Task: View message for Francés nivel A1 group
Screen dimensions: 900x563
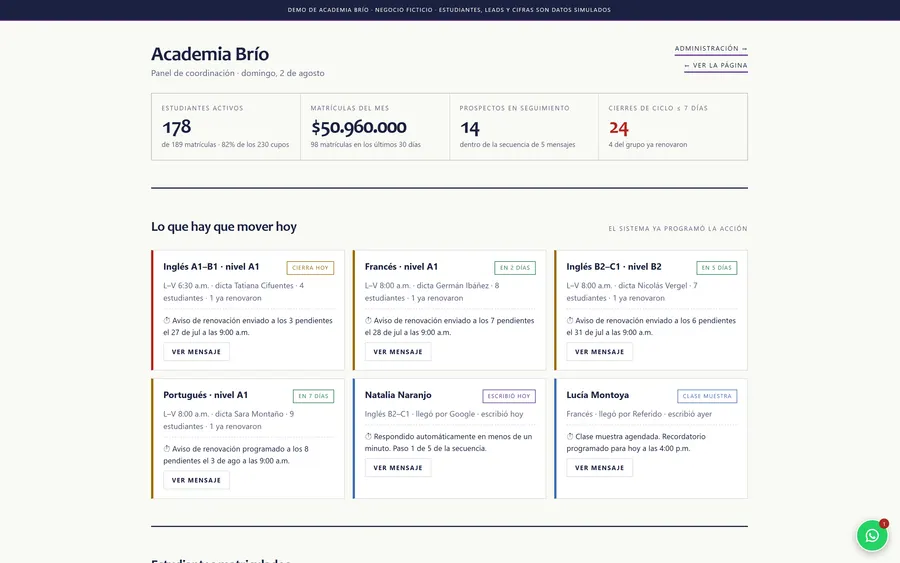Action: coord(398,352)
